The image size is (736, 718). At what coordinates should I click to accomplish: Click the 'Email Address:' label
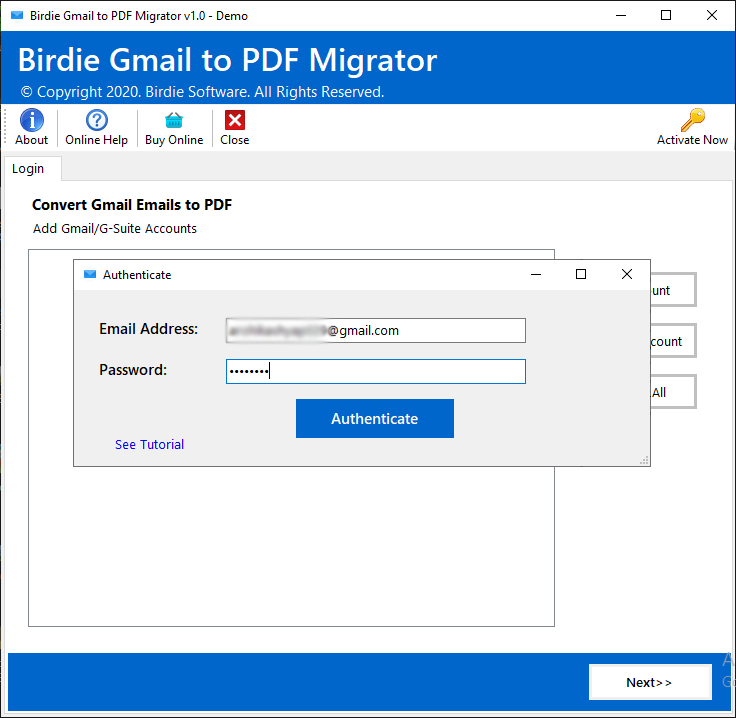point(148,329)
